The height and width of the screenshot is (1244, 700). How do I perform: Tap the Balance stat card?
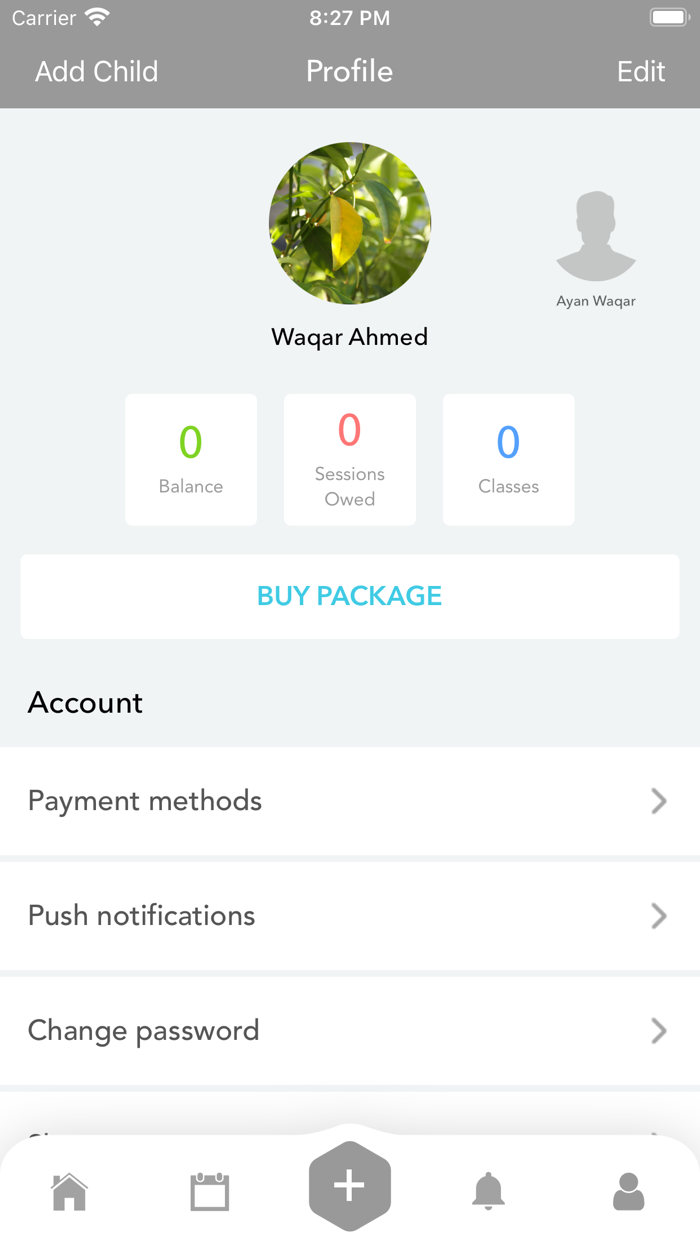[x=191, y=459]
